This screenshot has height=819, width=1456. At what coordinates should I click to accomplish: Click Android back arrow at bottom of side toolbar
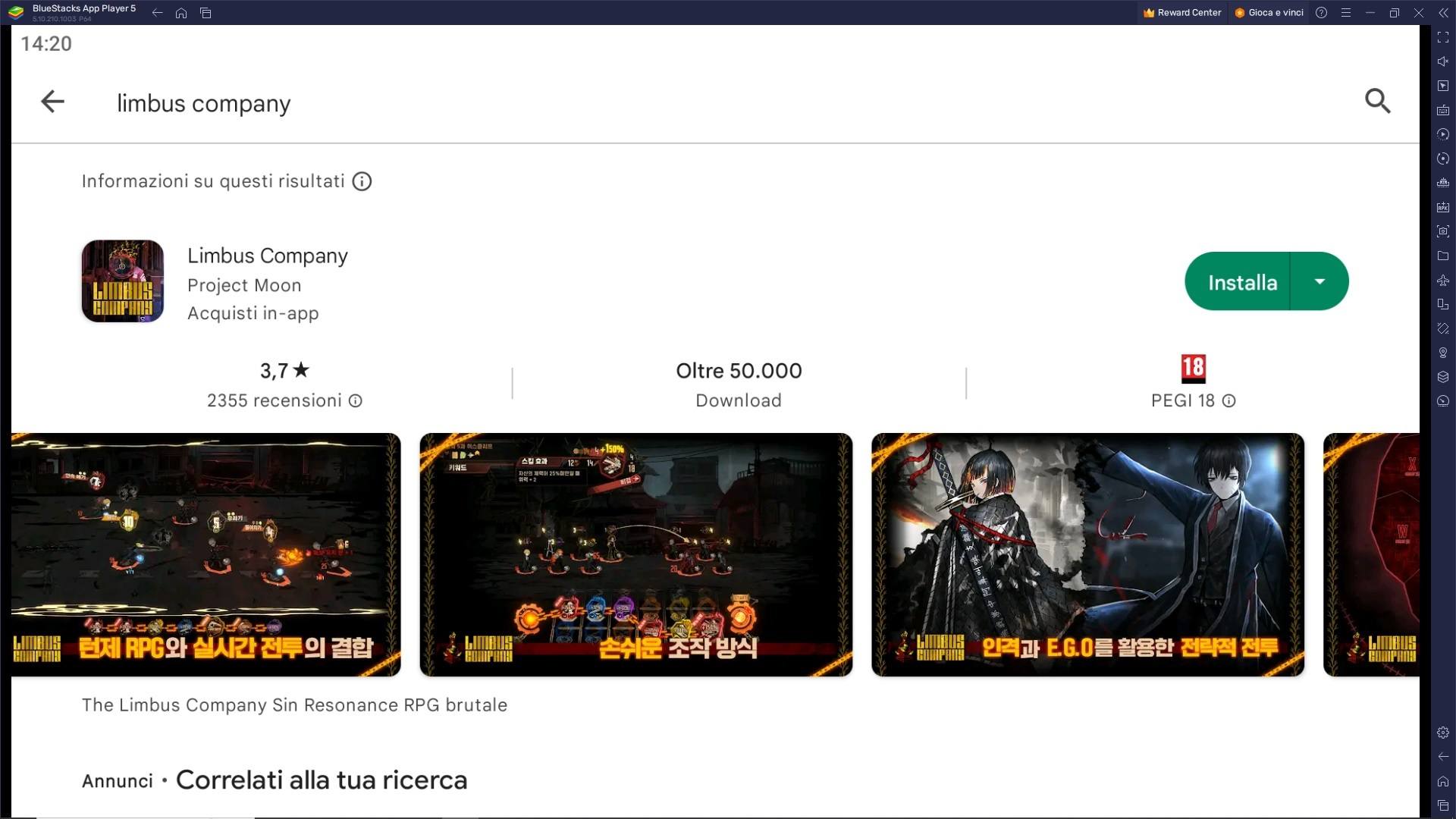1442,757
